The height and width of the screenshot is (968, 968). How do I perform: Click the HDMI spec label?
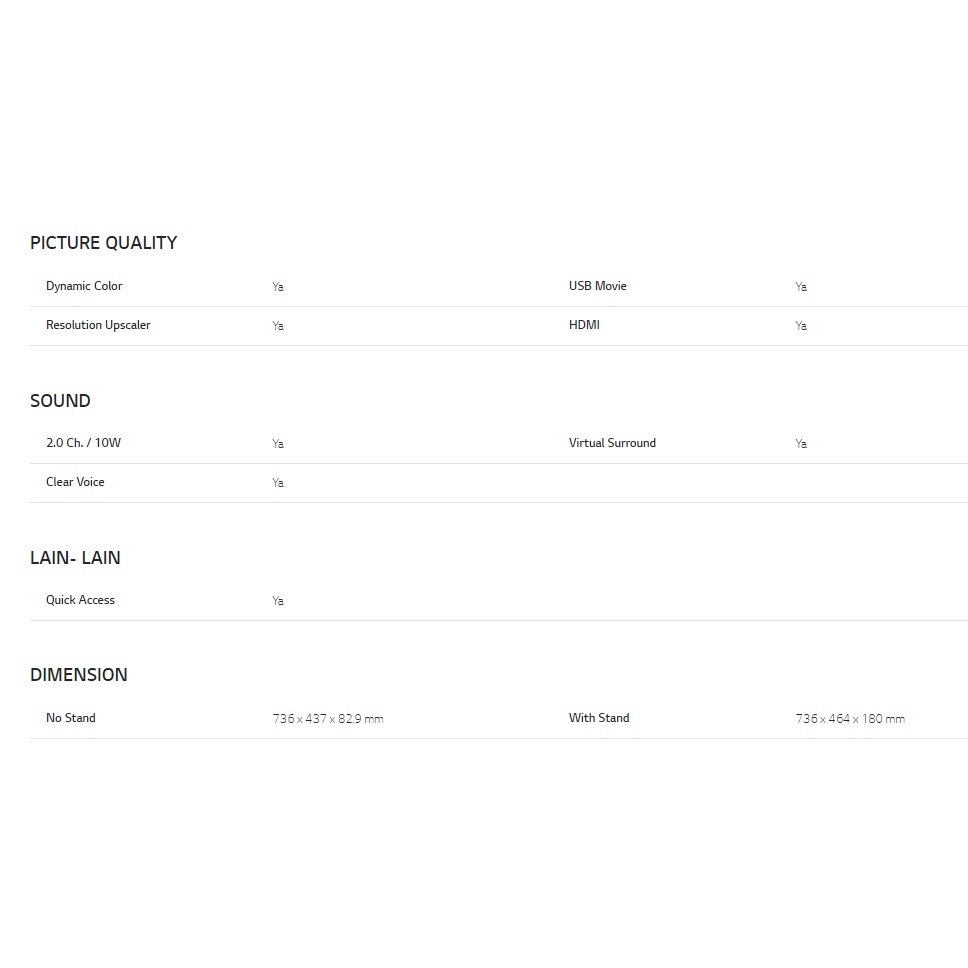click(584, 325)
